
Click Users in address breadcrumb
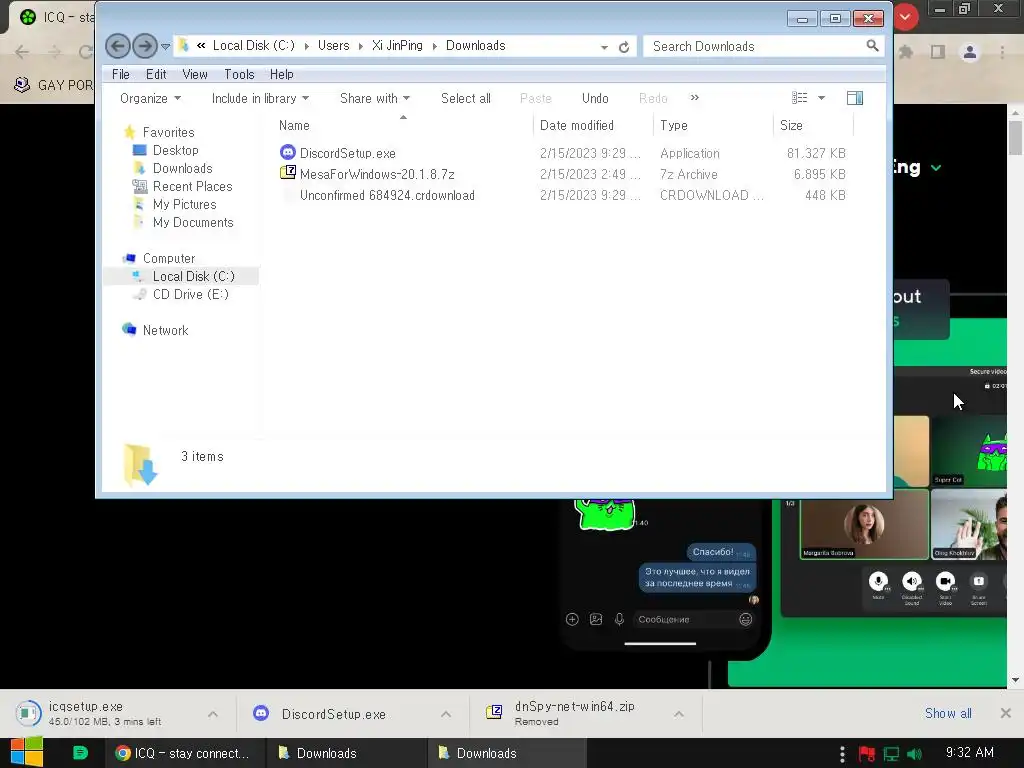[333, 46]
